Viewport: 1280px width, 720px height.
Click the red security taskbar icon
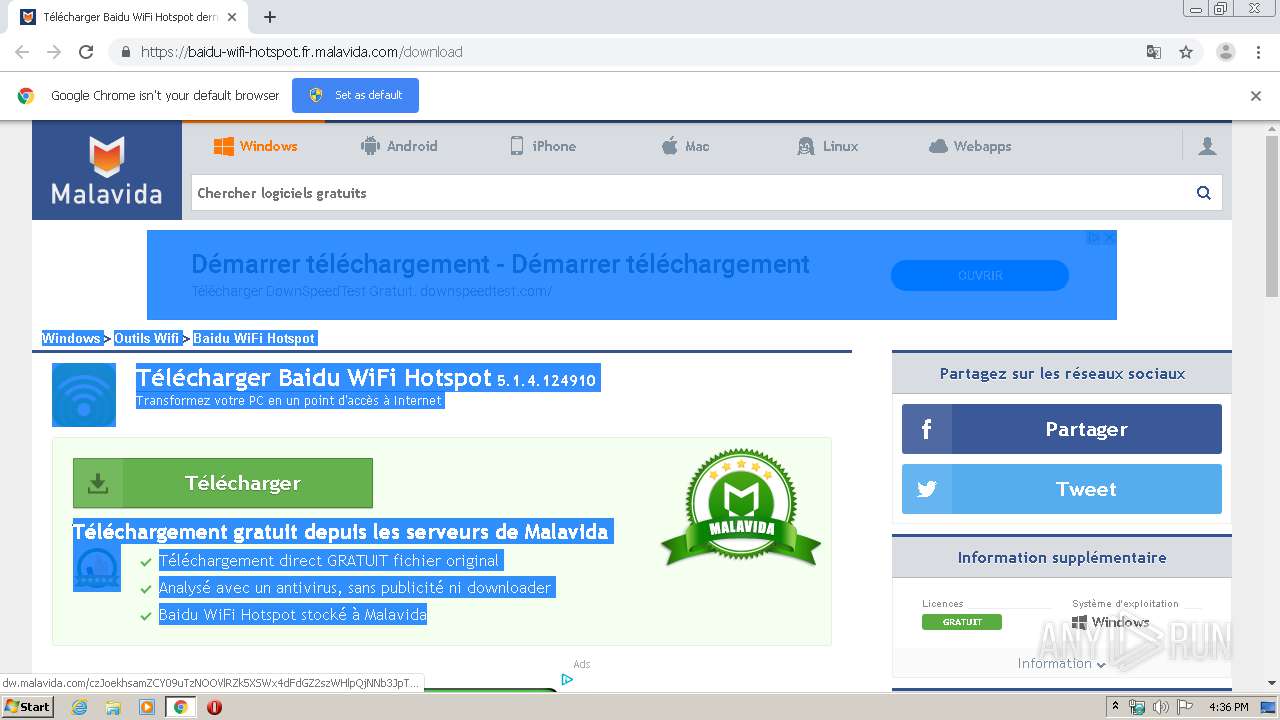(x=214, y=707)
